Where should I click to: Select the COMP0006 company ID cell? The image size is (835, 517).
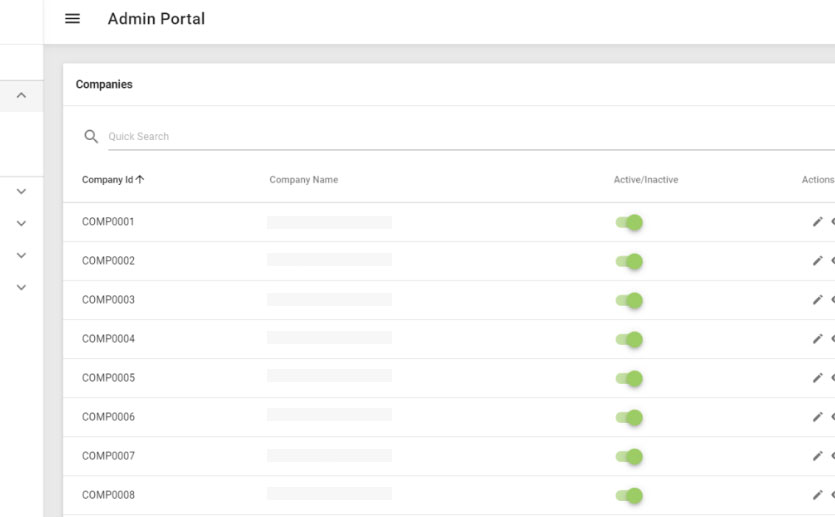pos(108,417)
